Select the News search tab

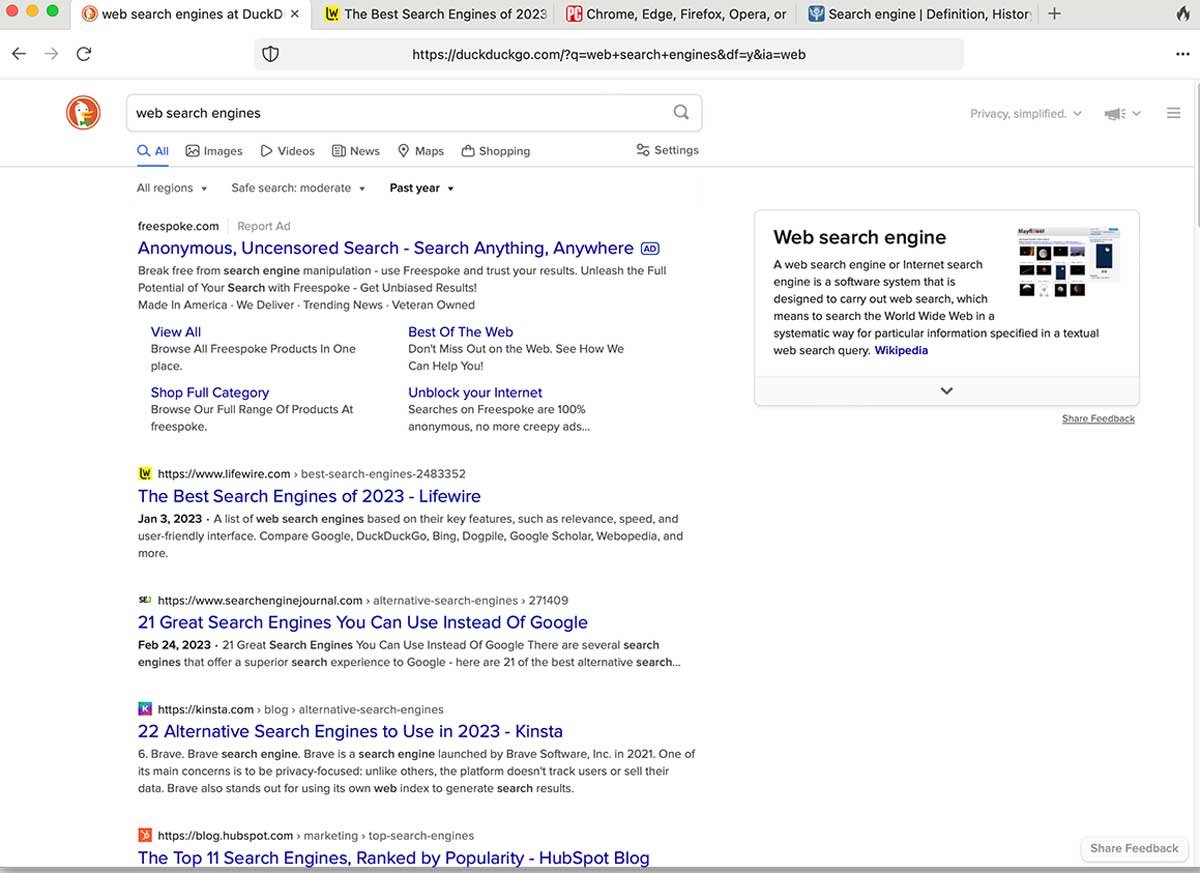355,150
